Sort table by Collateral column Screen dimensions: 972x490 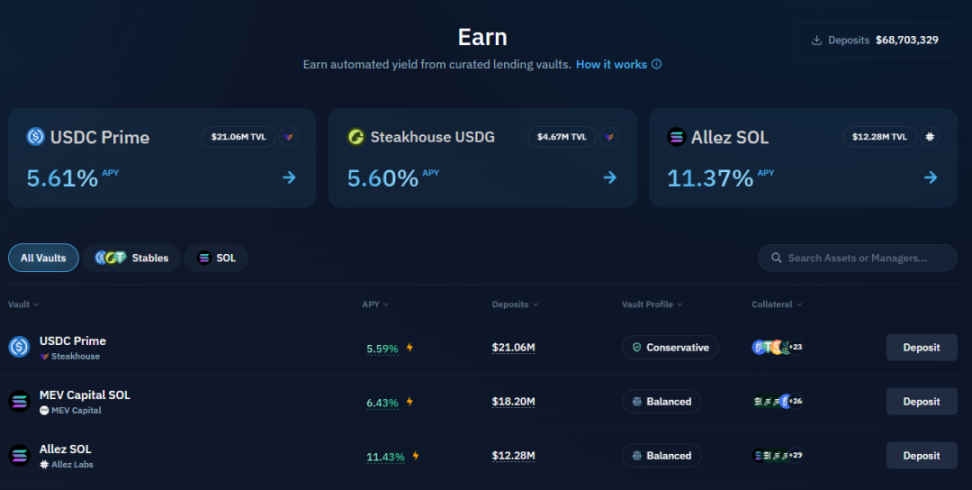pyautogui.click(x=776, y=304)
